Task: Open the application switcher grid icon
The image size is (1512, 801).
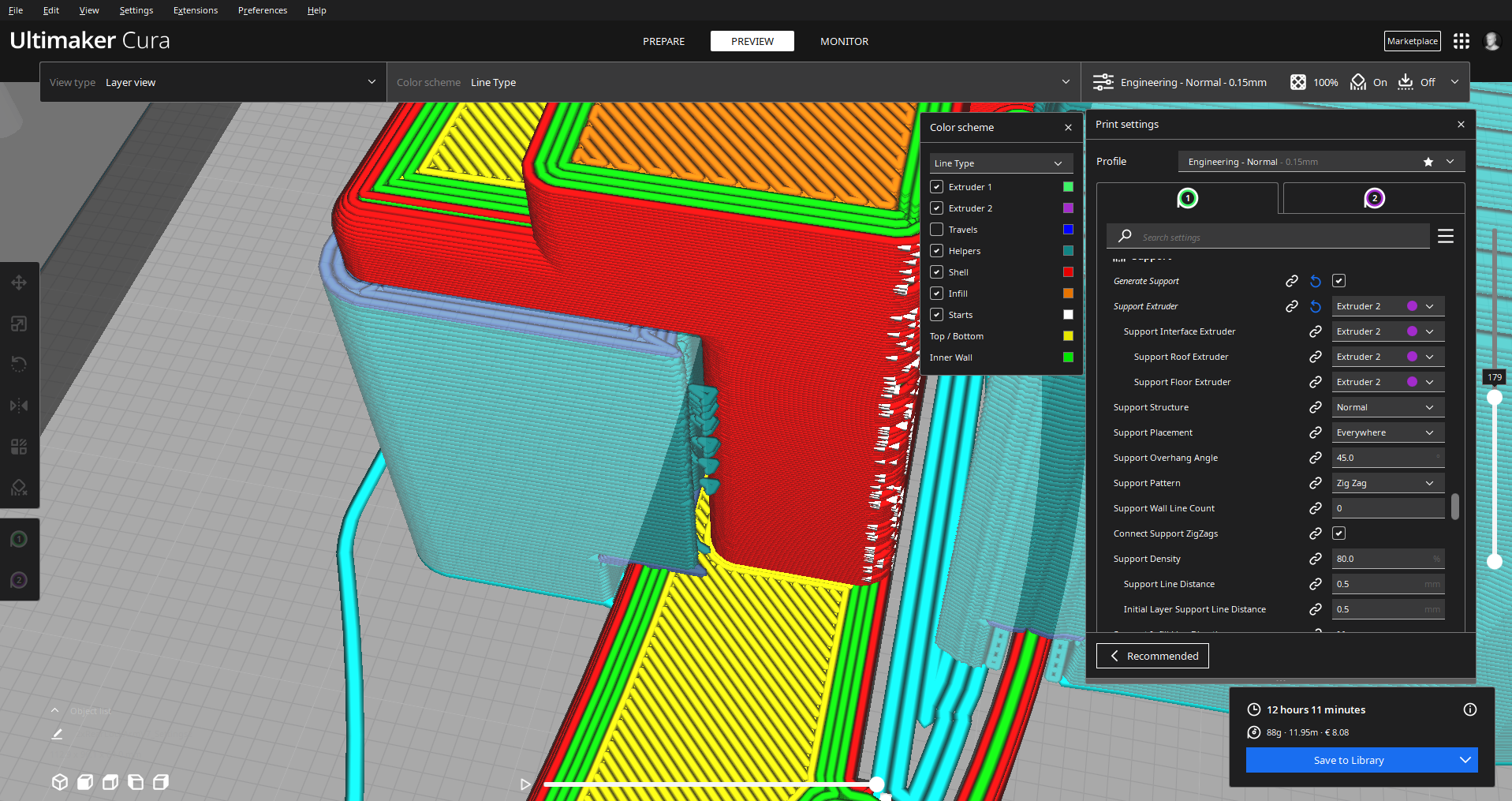Action: (x=1462, y=41)
